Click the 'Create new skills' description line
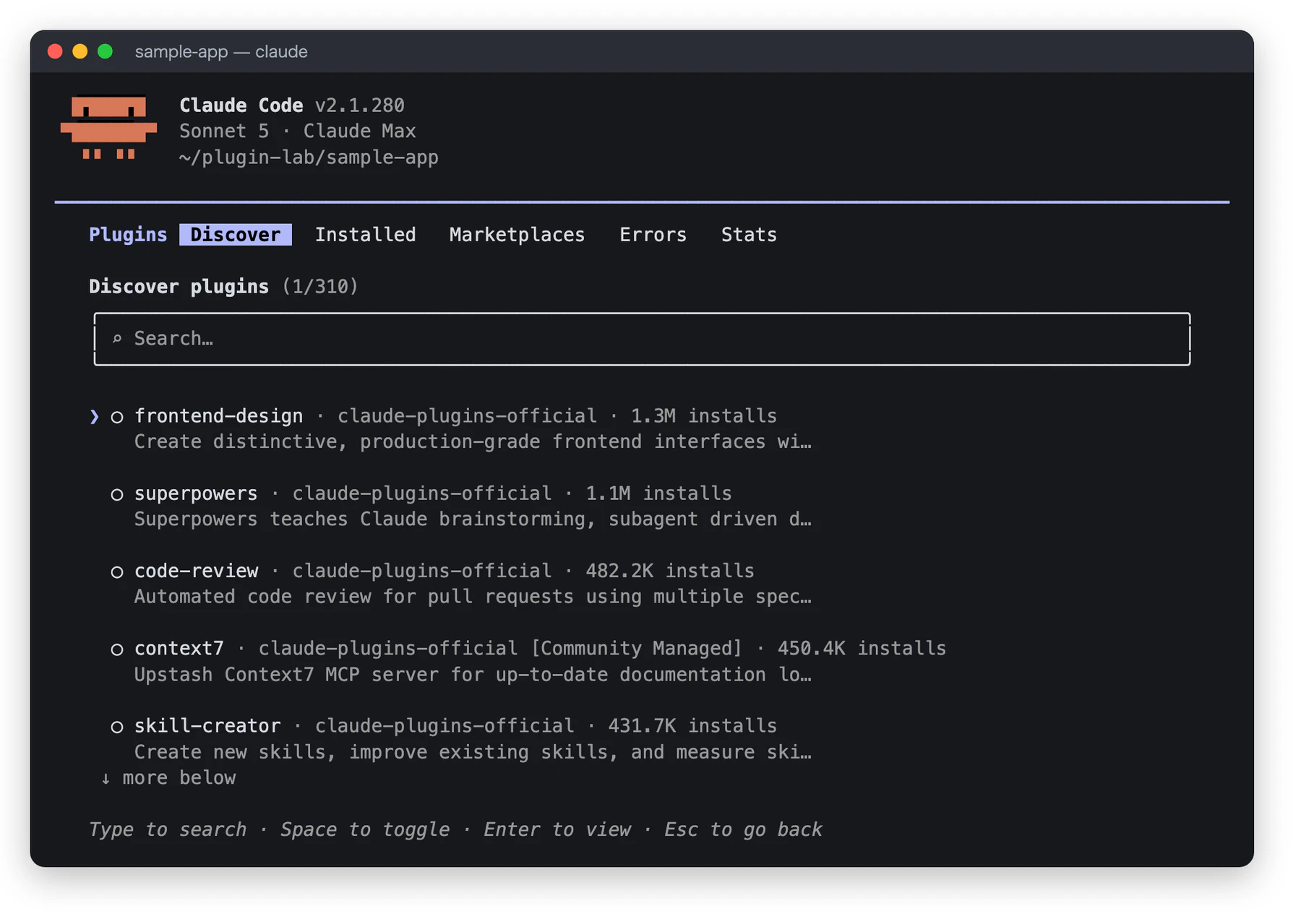Viewport: 1301px width, 924px height. (473, 752)
